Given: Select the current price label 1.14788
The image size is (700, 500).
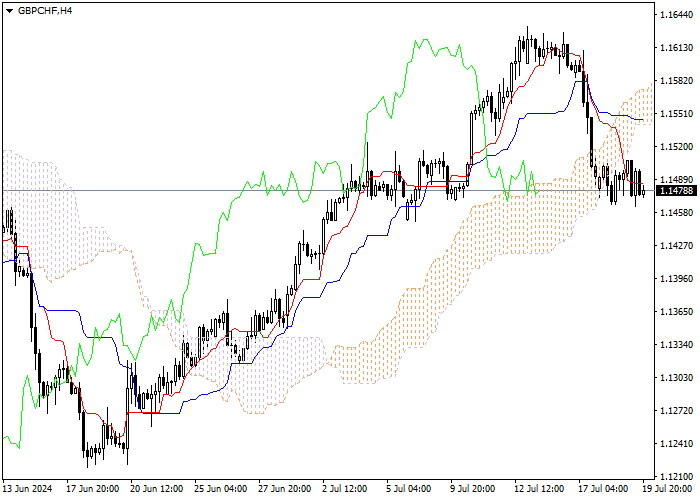Looking at the screenshot, I should click(x=676, y=191).
